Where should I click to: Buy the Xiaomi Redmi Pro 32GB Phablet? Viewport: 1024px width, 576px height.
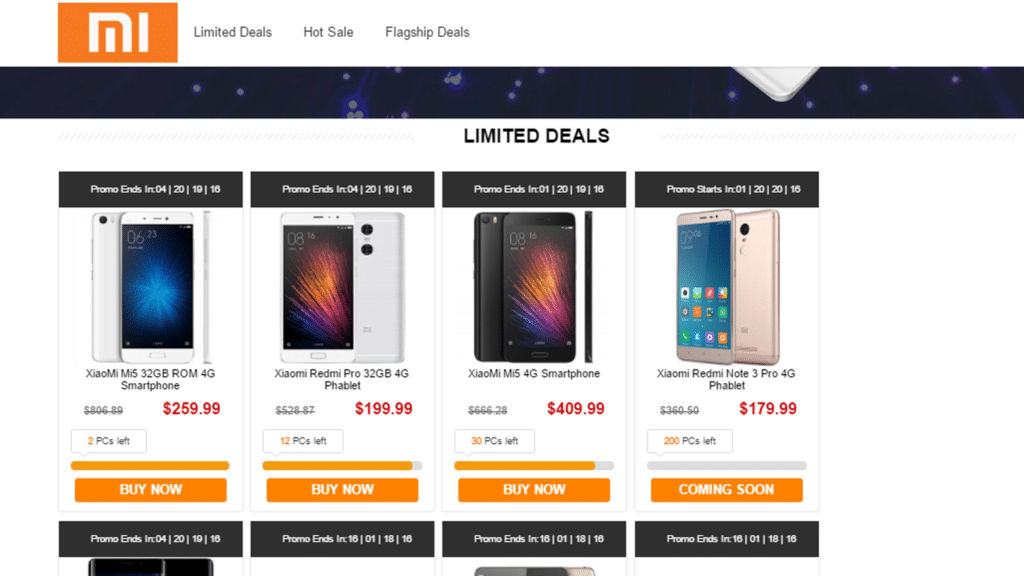coord(342,490)
